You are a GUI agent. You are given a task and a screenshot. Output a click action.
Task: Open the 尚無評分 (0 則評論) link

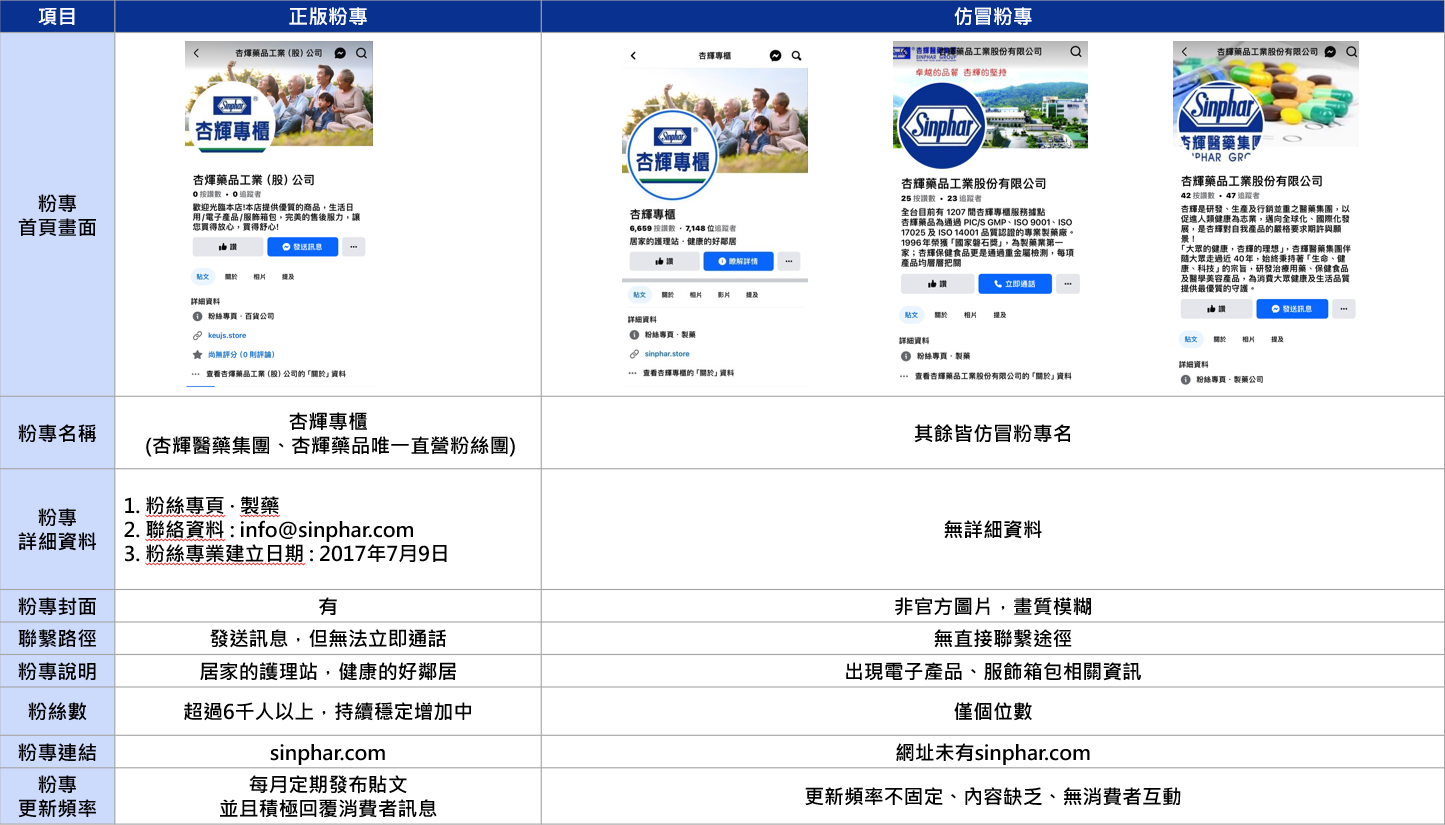241,354
